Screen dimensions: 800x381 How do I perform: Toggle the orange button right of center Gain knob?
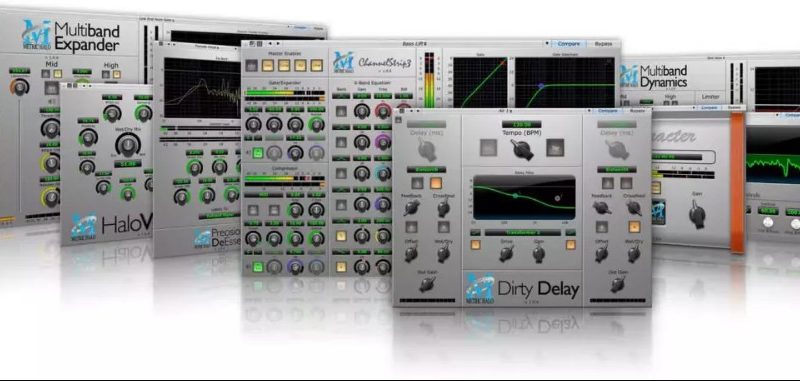click(x=570, y=244)
